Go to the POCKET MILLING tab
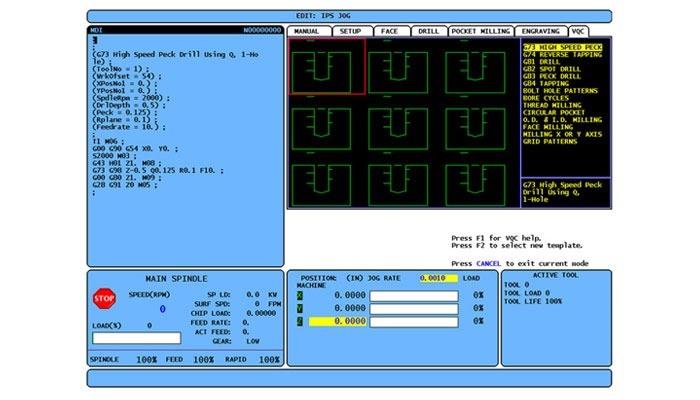This screenshot has height=400, width=700. (481, 31)
